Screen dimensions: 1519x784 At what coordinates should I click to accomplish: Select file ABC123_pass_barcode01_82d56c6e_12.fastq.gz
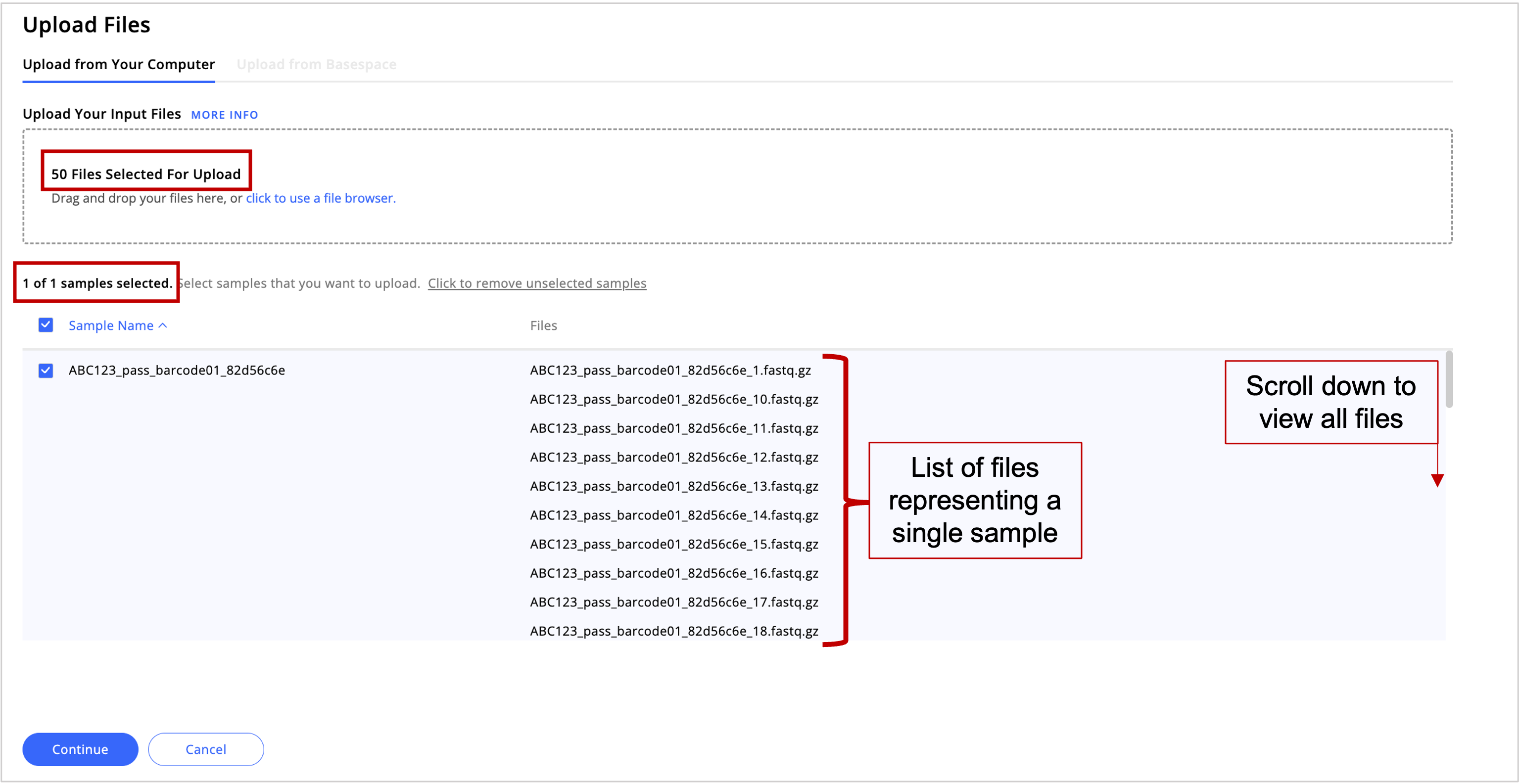[x=674, y=457]
